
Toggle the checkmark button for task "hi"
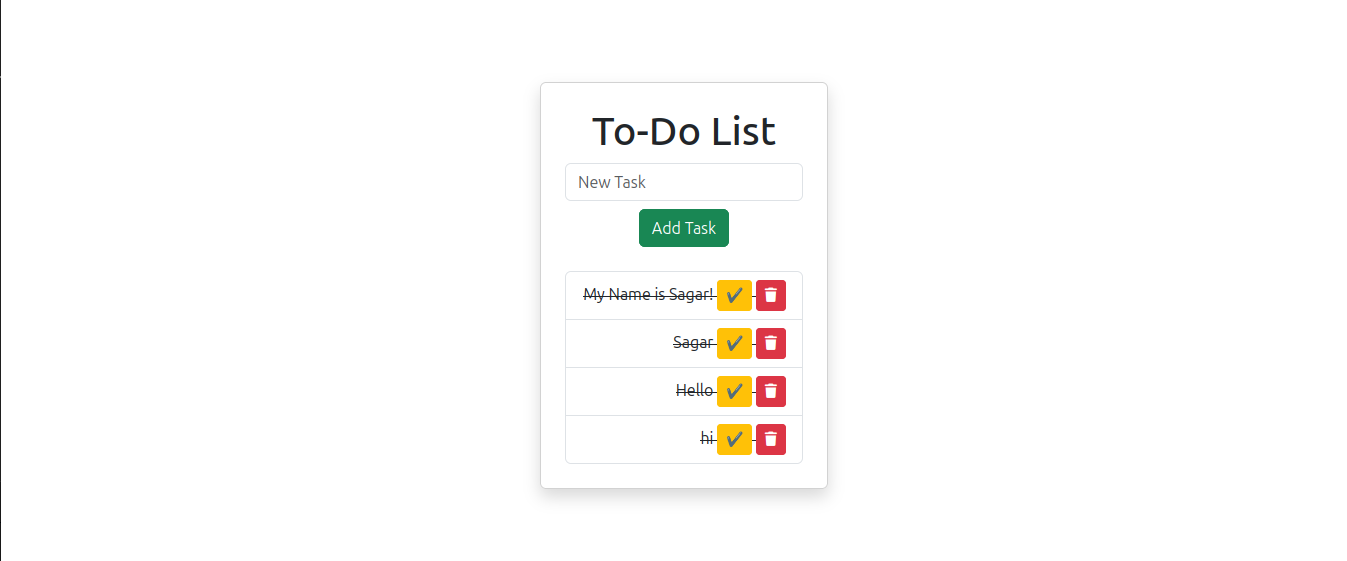coord(734,439)
